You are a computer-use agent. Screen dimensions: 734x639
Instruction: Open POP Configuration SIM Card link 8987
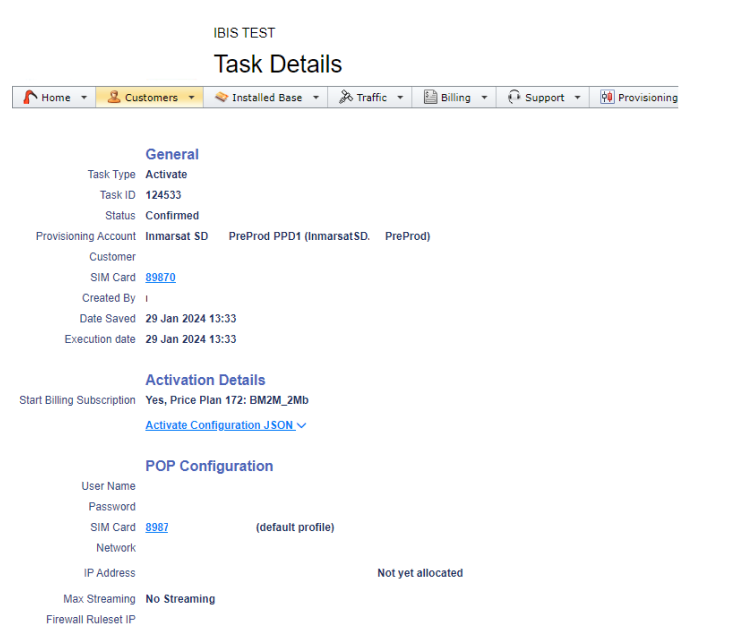[157, 527]
